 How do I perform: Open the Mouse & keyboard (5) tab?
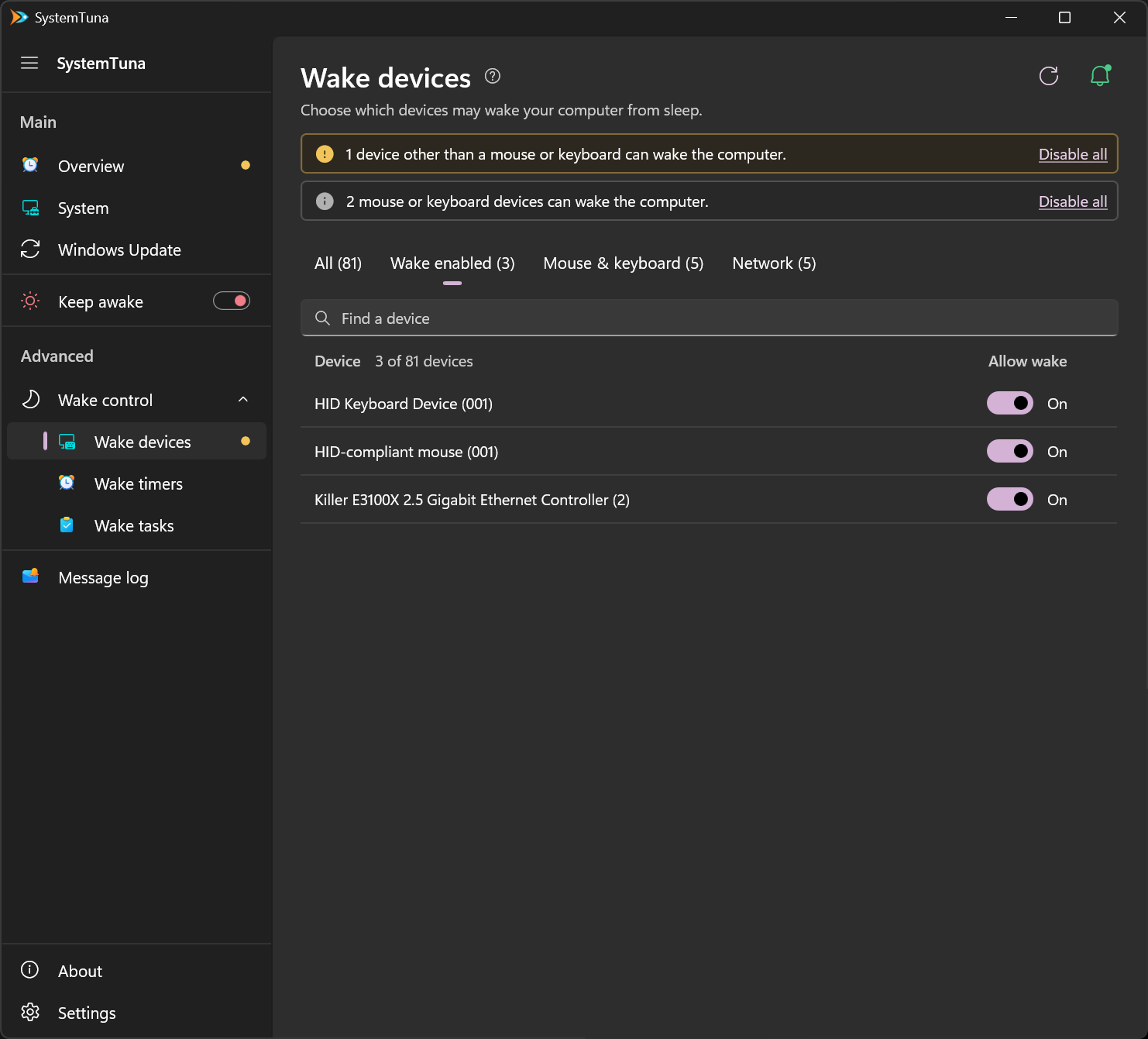coord(624,263)
